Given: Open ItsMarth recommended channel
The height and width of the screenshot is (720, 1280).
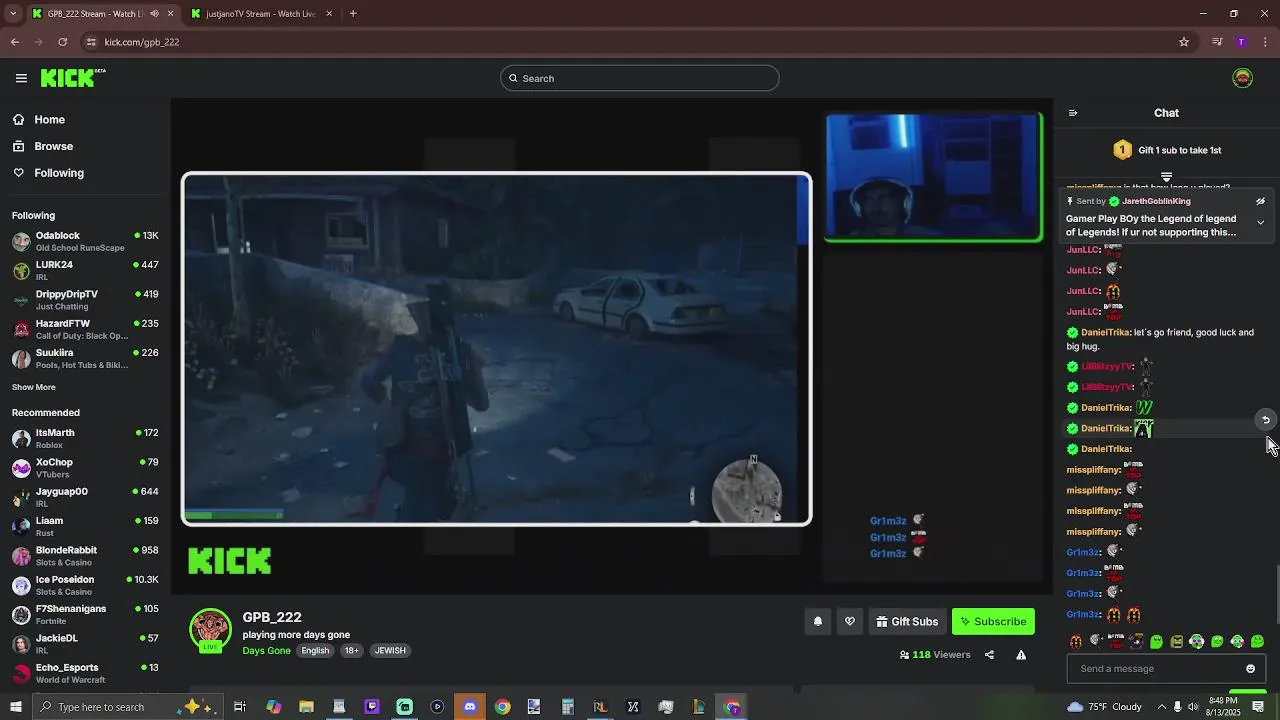Looking at the screenshot, I should pos(85,438).
